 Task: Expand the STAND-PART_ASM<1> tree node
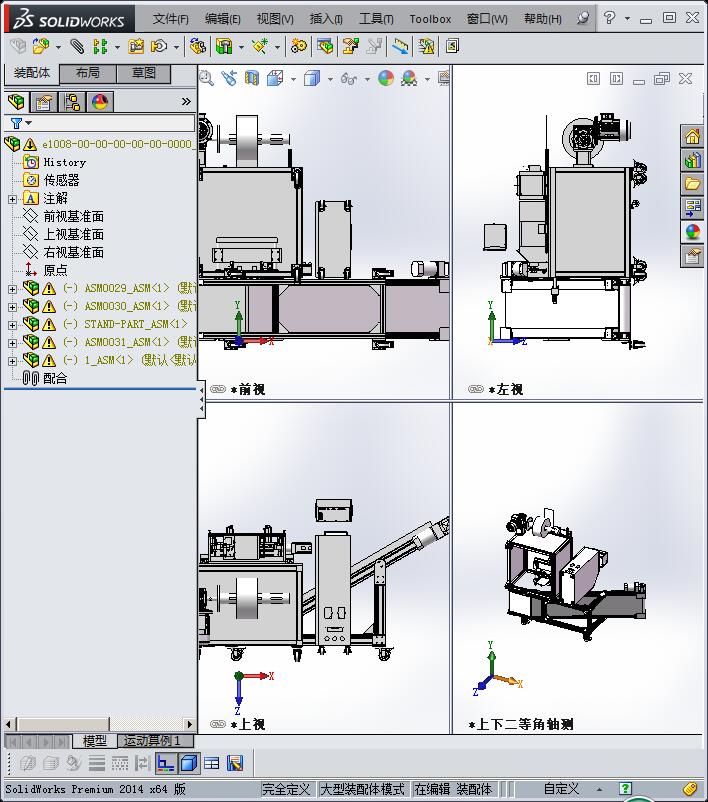[12, 325]
